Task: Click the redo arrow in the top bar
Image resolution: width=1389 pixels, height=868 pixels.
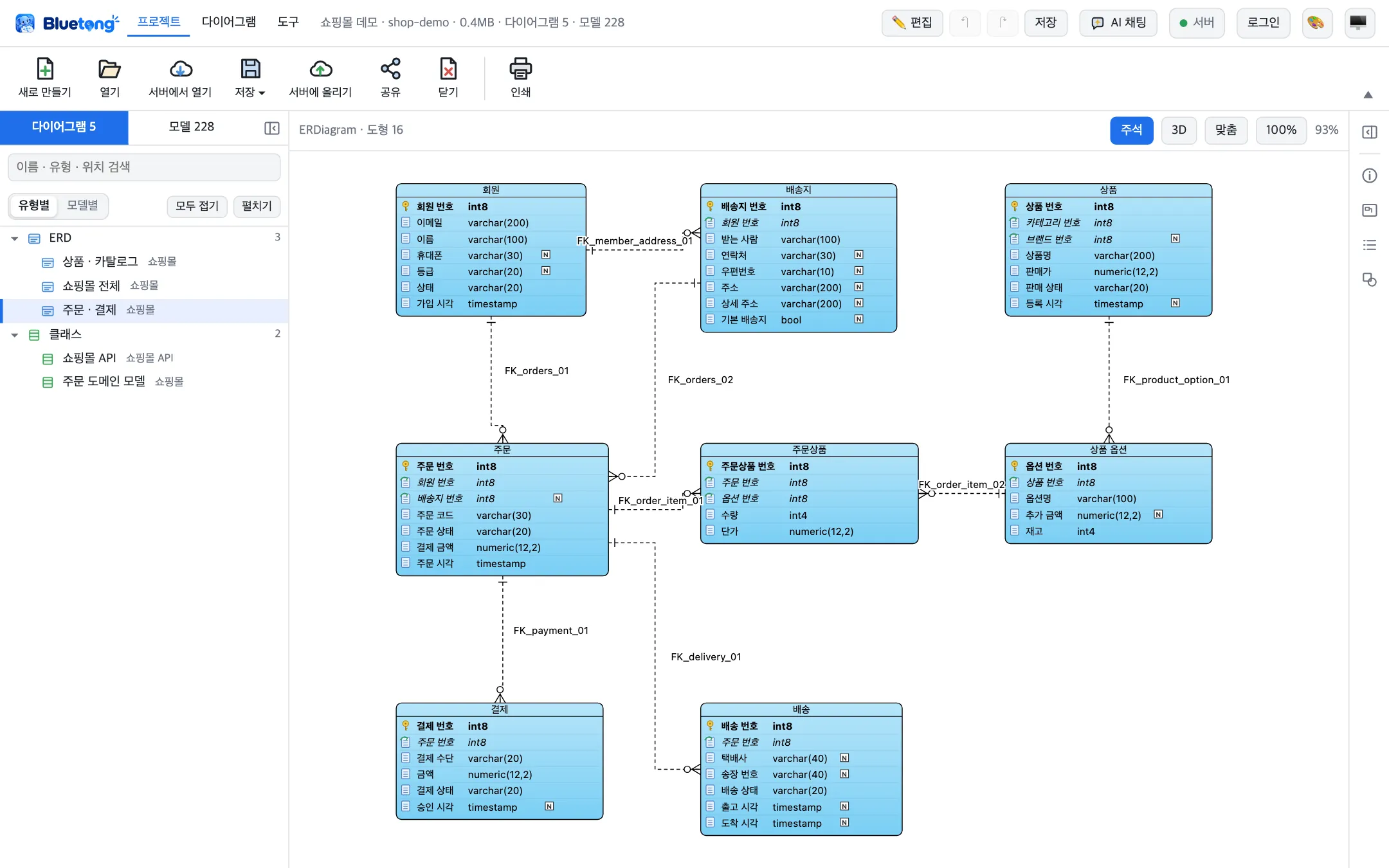Action: [1002, 23]
